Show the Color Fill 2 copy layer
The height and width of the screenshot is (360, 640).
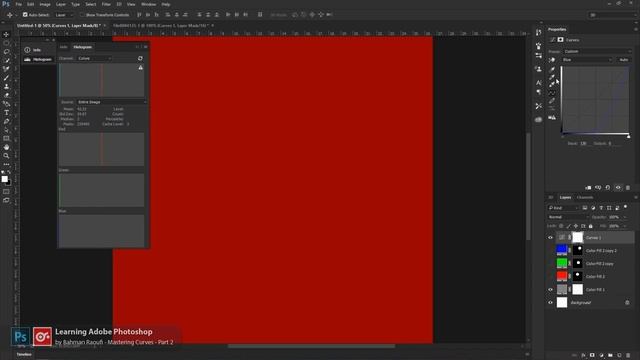pos(550,263)
